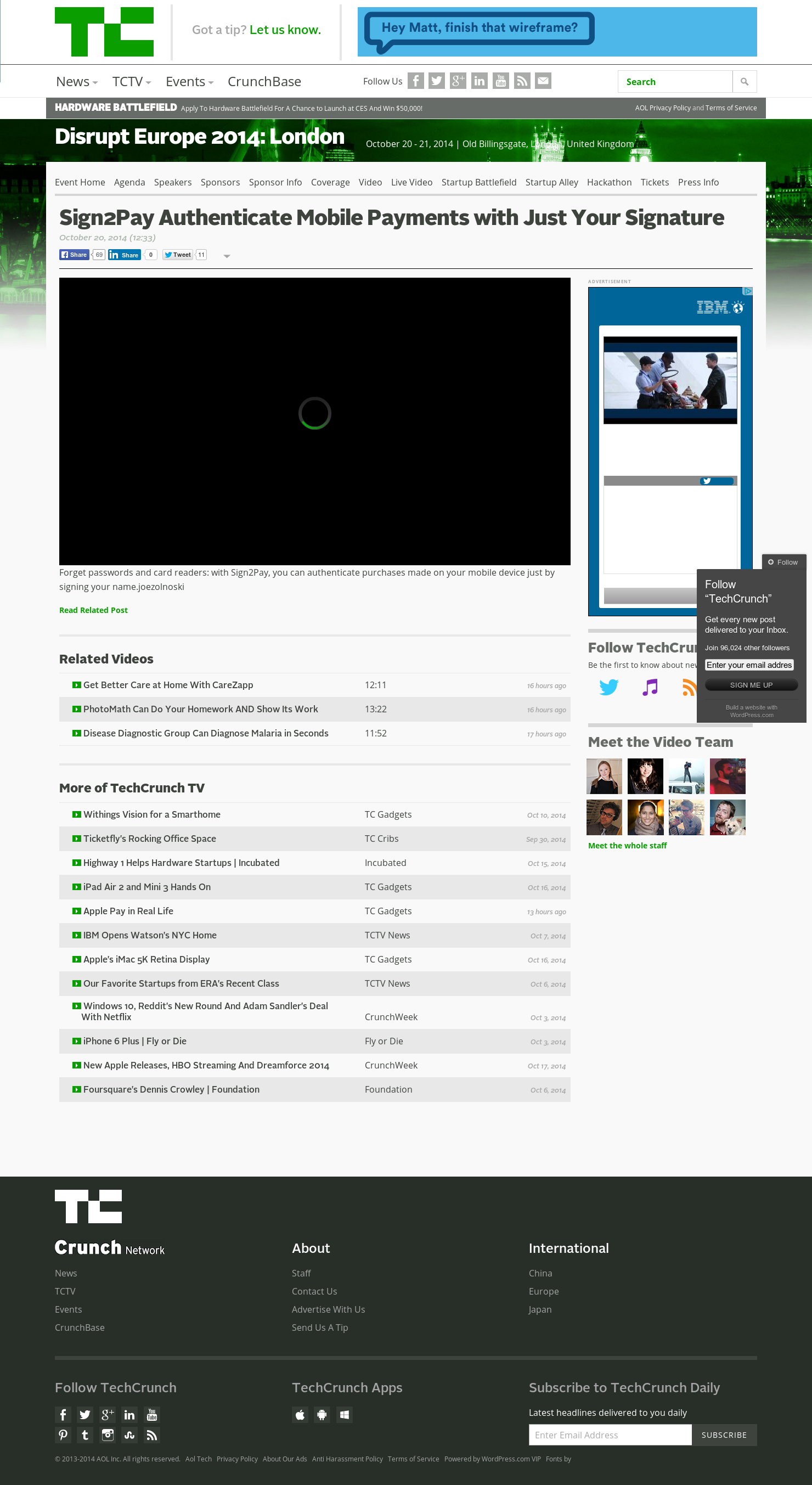Screen dimensions: 812x1485
Task: Click first Video Team member photo
Action: point(605,777)
